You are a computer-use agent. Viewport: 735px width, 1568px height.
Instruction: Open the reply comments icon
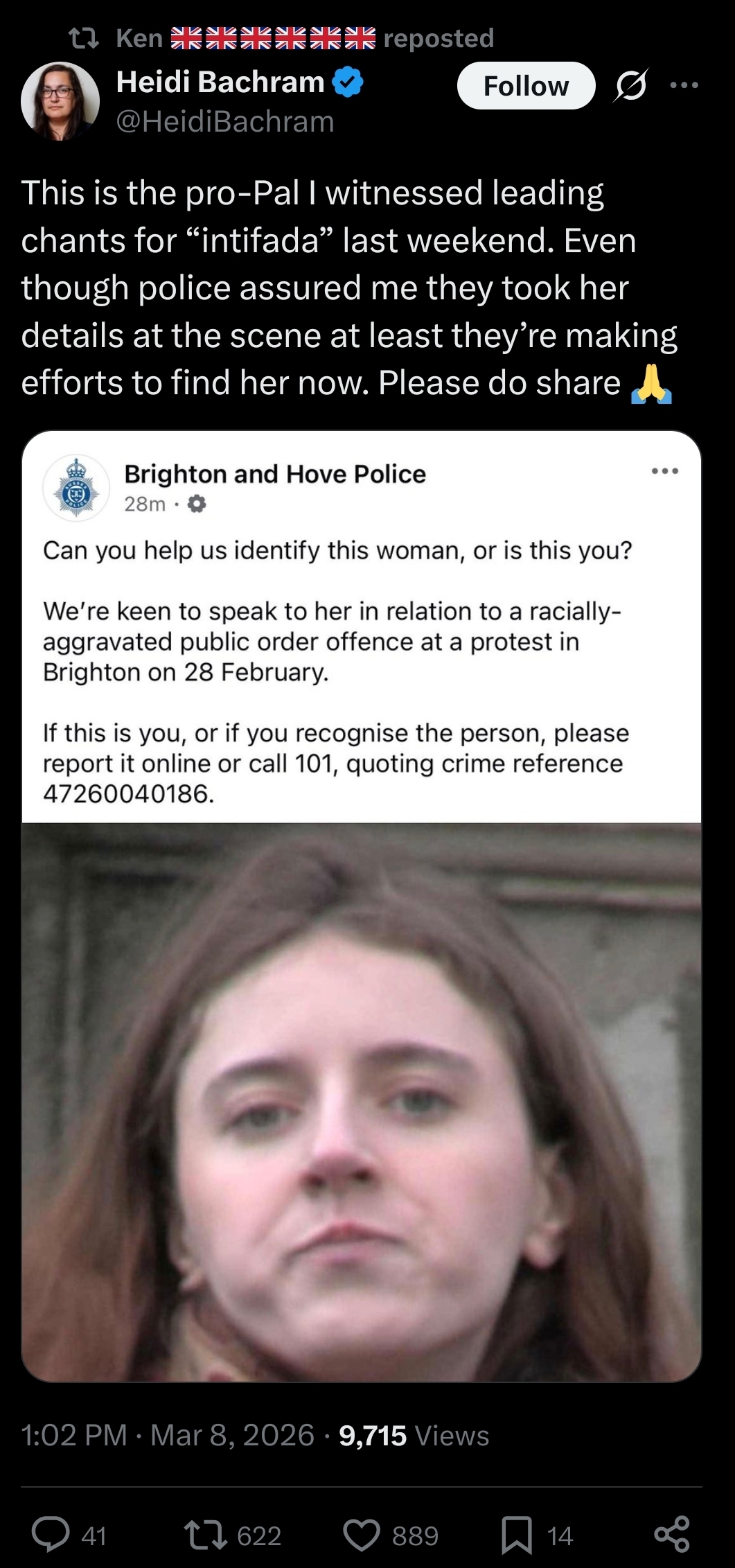point(51,1534)
